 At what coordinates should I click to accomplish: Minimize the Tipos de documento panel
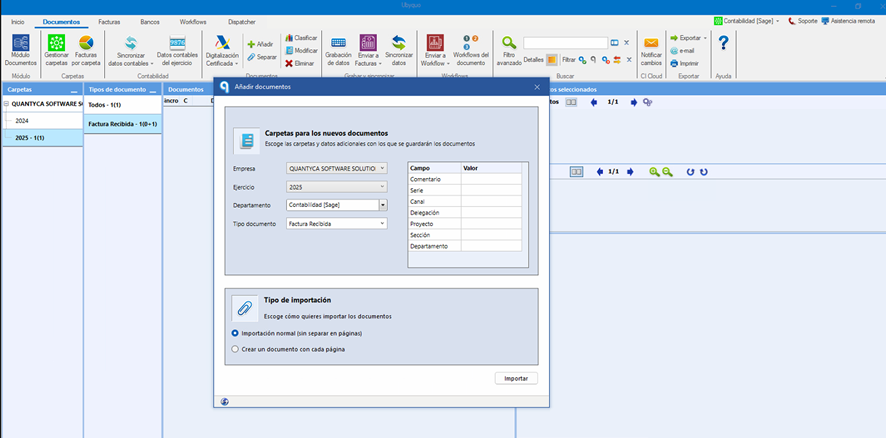click(153, 90)
